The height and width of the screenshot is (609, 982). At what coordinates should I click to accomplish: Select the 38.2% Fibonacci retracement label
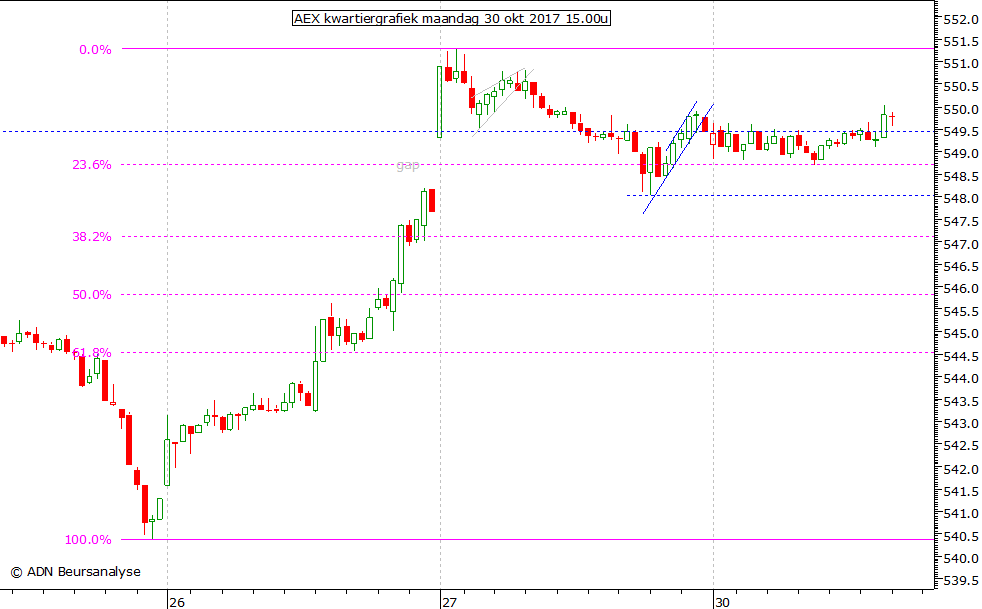(x=92, y=237)
